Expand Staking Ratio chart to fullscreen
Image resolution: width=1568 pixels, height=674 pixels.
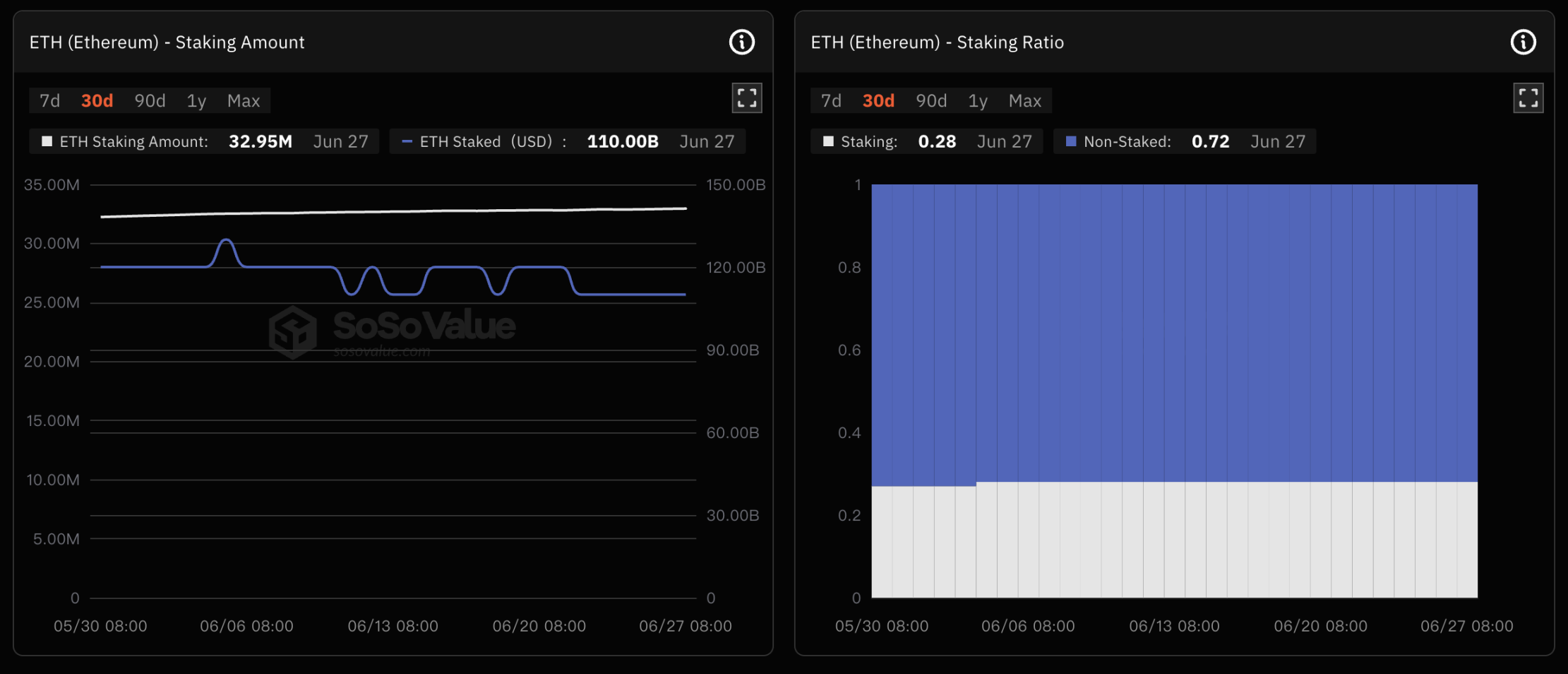pyautogui.click(x=1528, y=98)
